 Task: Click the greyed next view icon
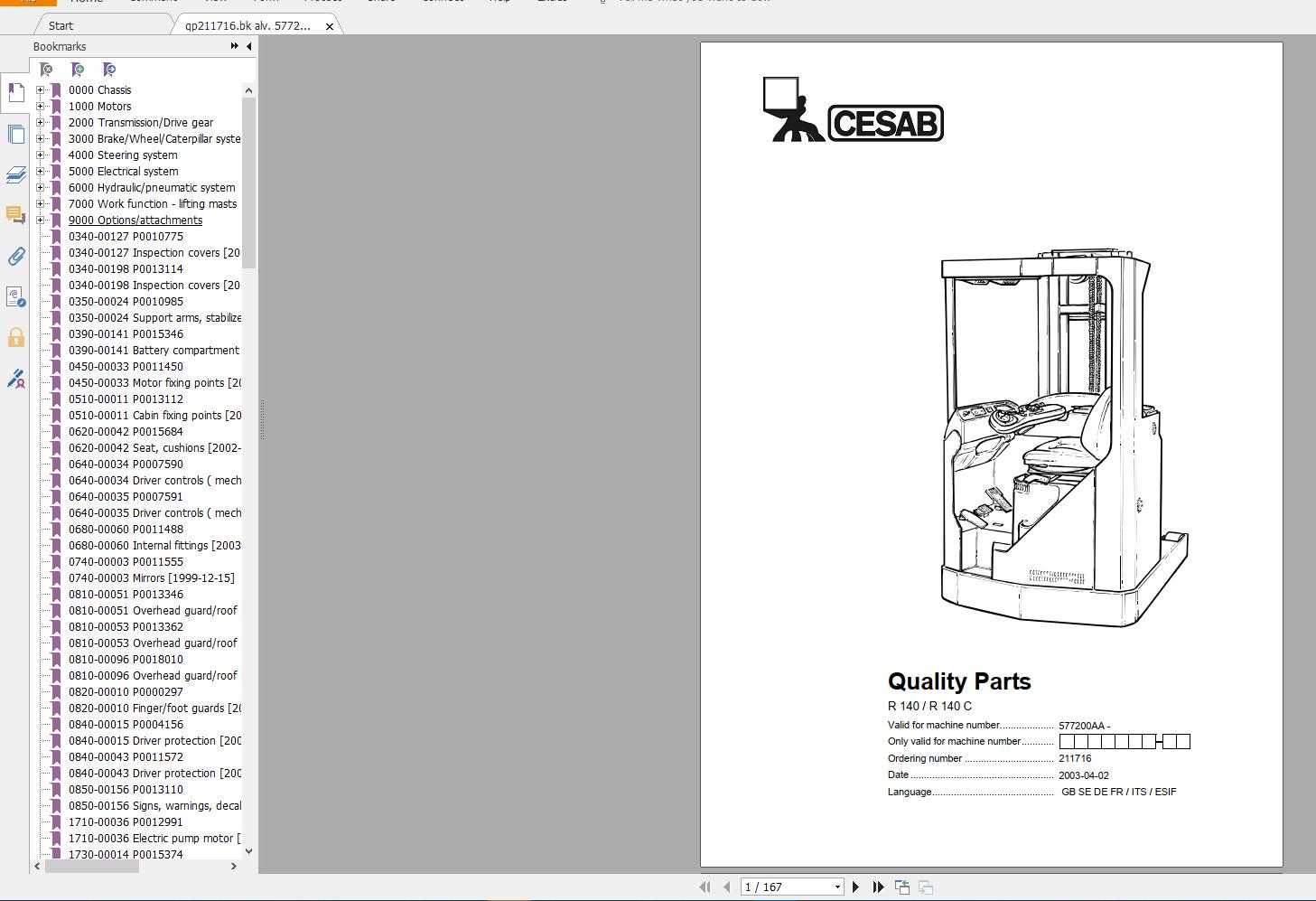coord(926,887)
